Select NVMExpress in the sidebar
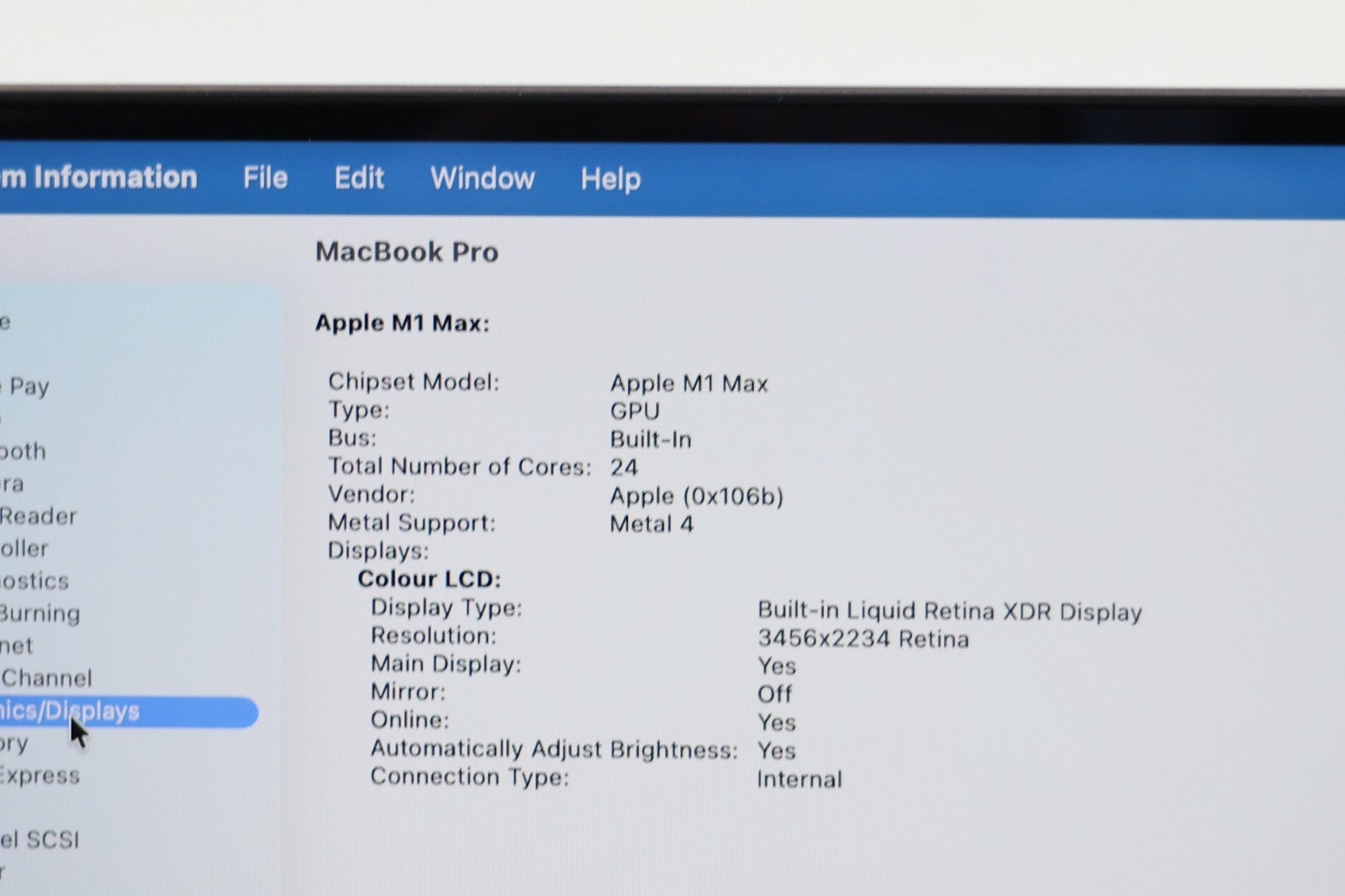This screenshot has width=1345, height=896. point(40,776)
